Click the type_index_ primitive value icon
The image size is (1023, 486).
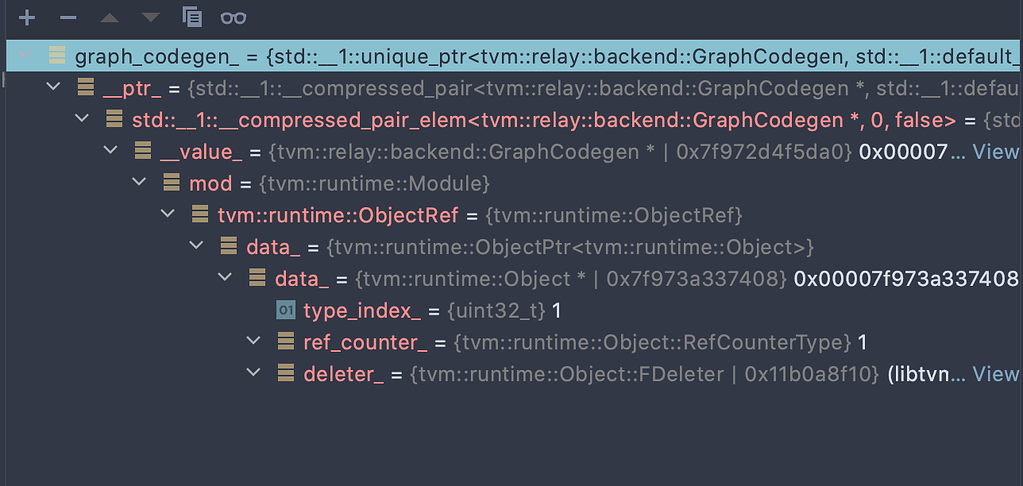(286, 311)
